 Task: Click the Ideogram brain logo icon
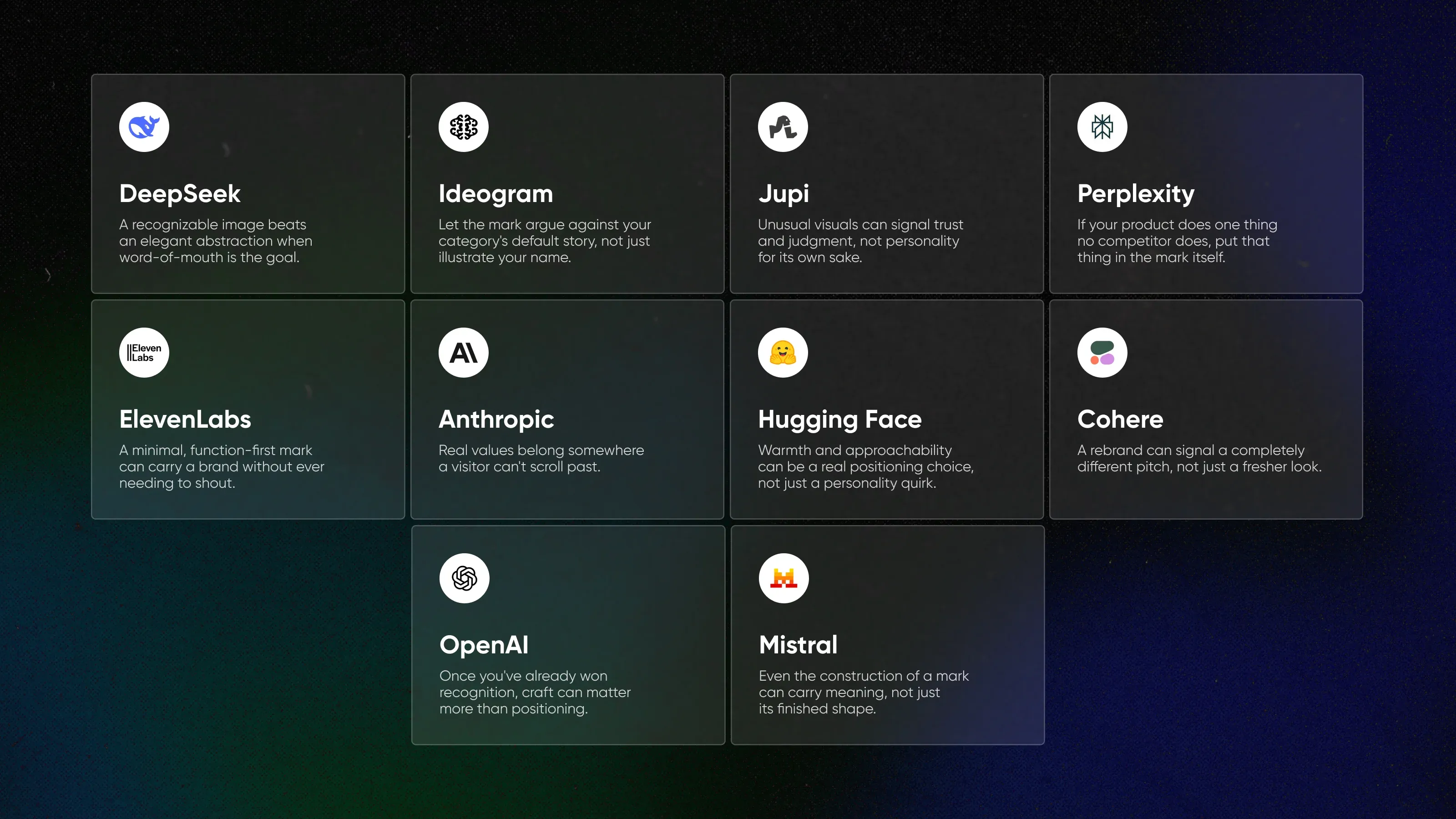464,126
